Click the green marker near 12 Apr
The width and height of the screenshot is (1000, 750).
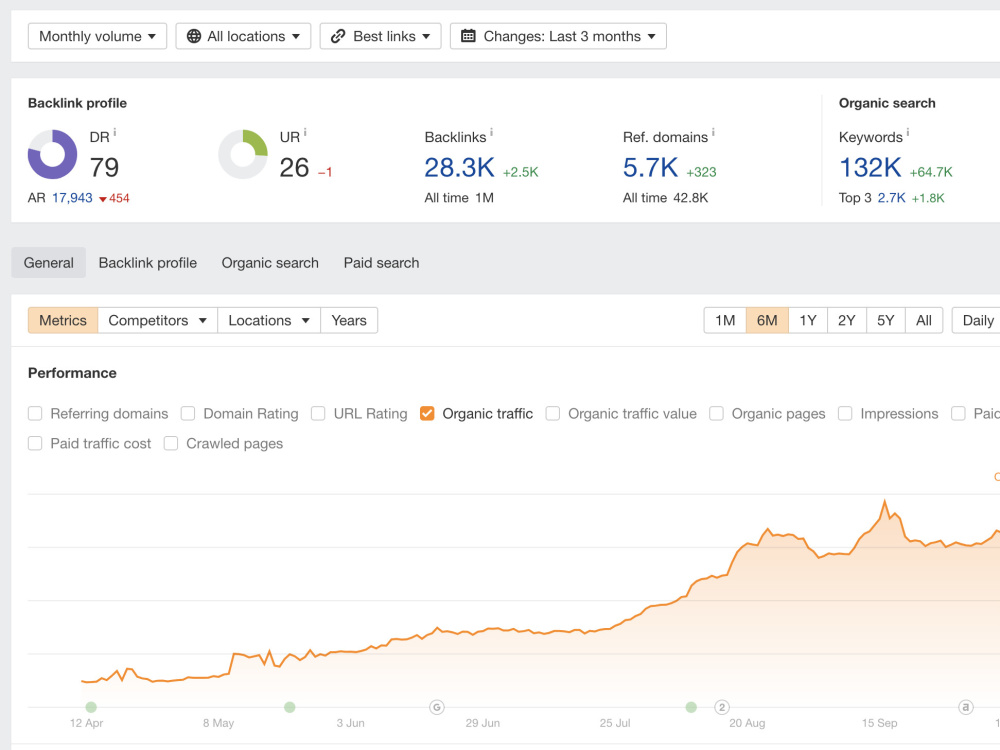pos(91,707)
